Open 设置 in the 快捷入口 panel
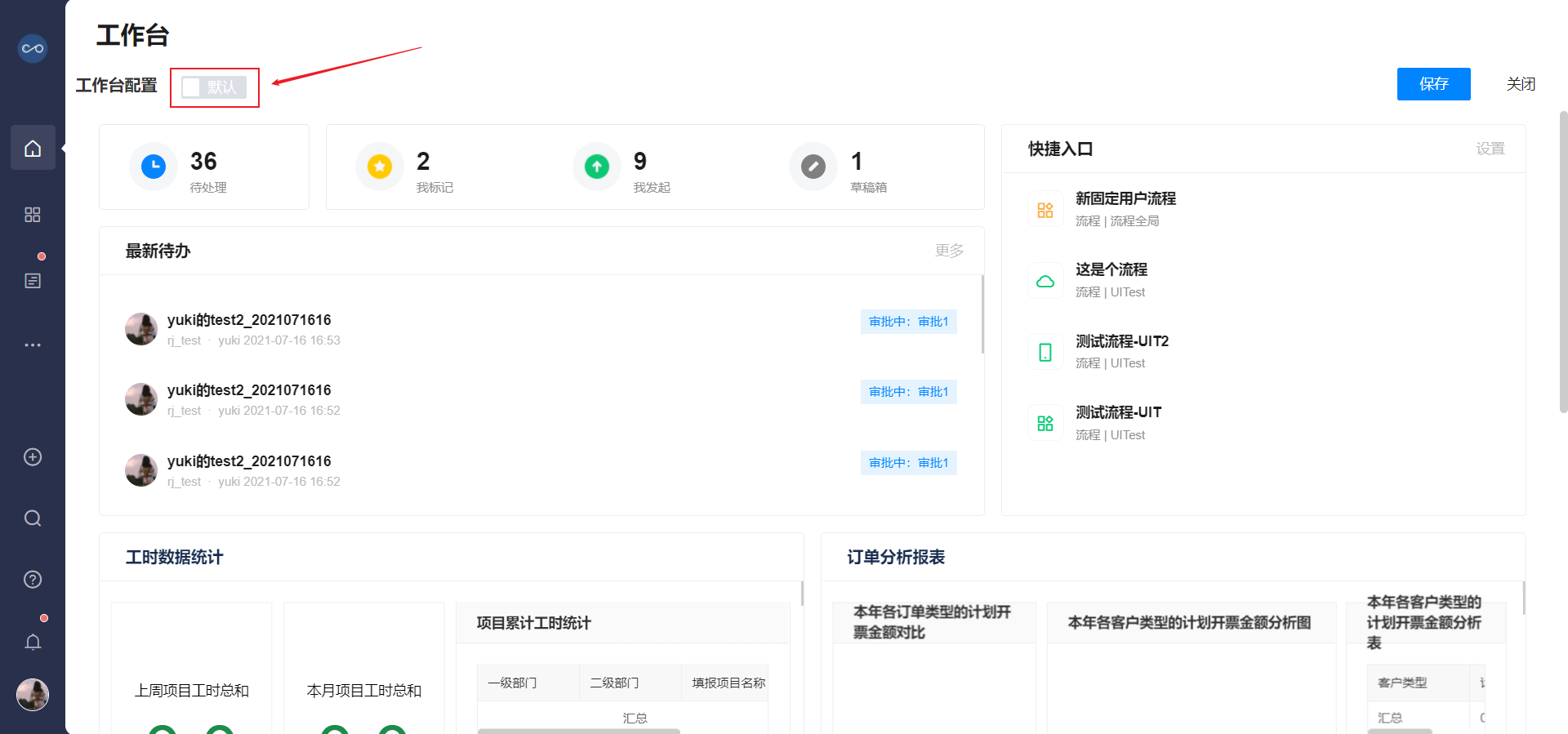Viewport: 1568px width, 734px height. point(1490,149)
